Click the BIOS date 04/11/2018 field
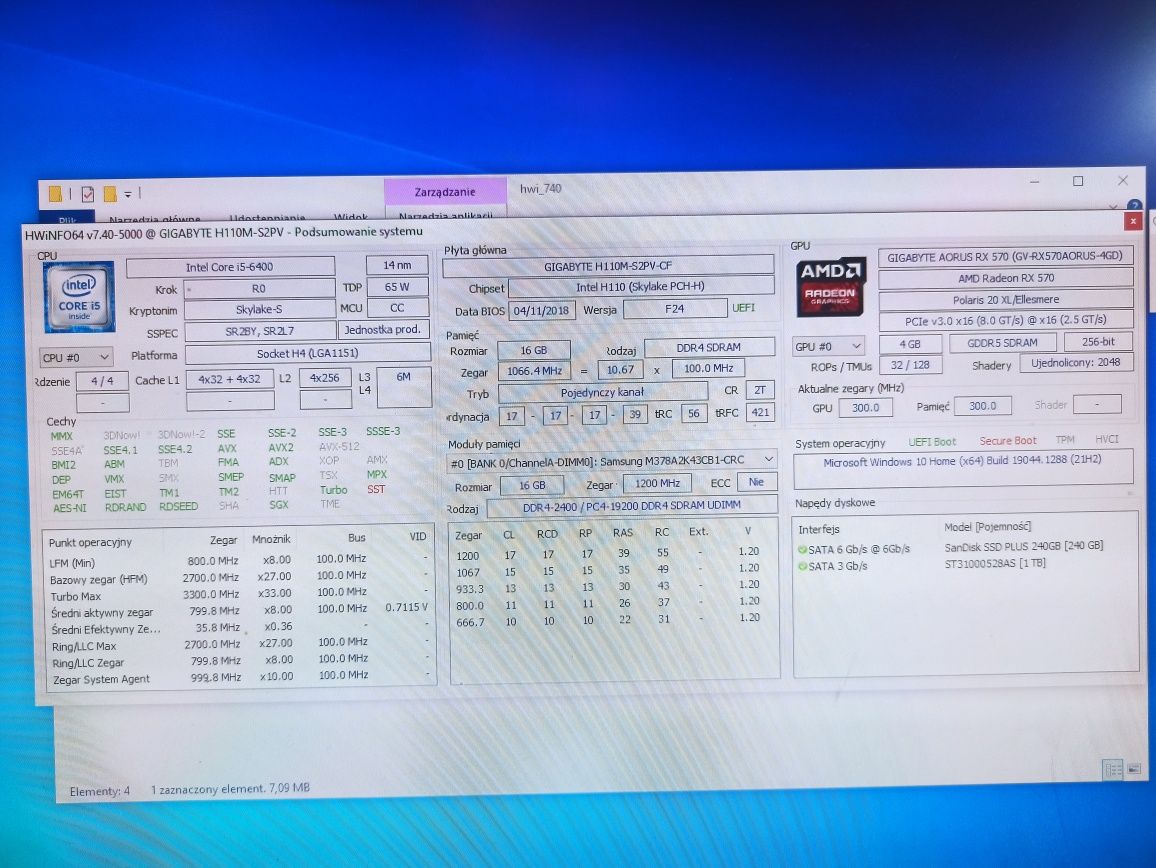The width and height of the screenshot is (1156, 868). pyautogui.click(x=541, y=310)
